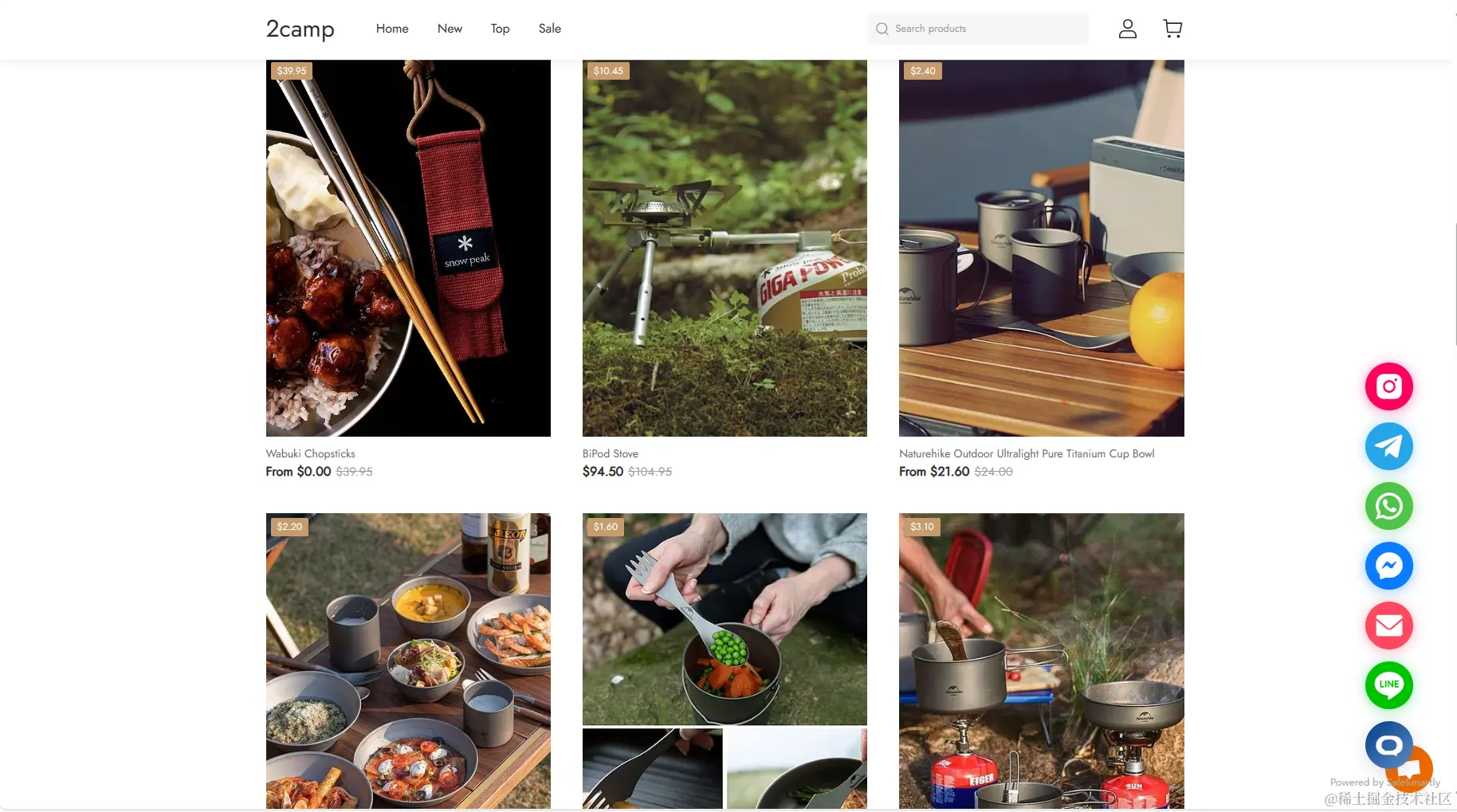Open the shopping cart icon
Screen dimensions: 1457x812
click(x=1172, y=29)
